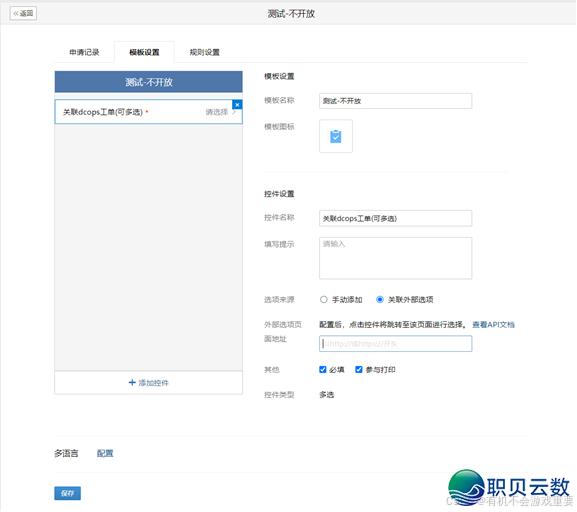
Task: Focus the 控件名称 input field
Action: pyautogui.click(x=396, y=219)
